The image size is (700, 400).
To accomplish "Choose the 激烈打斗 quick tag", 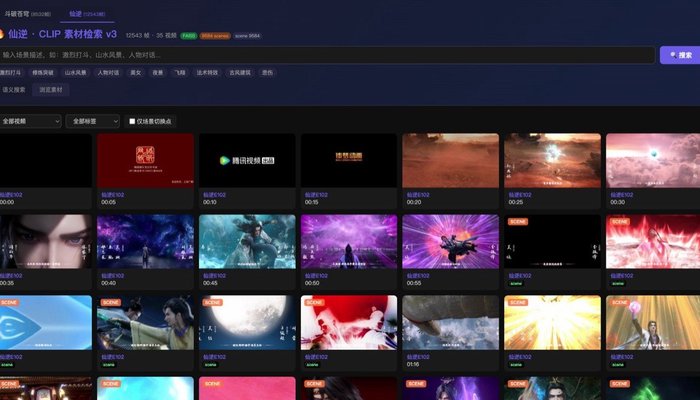I will click(x=10, y=72).
